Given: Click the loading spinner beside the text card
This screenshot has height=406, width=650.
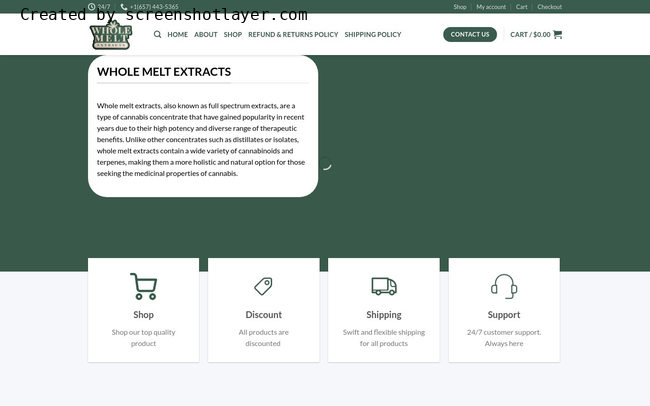Looking at the screenshot, I should [325, 163].
